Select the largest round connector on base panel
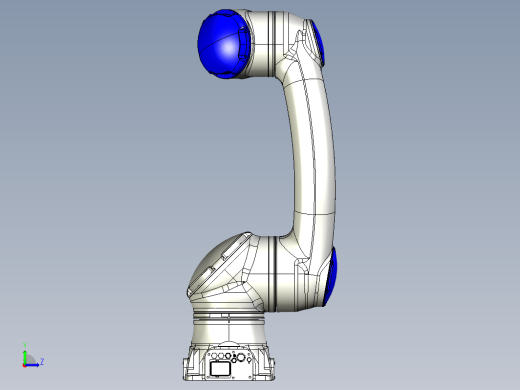This screenshot has height=390, width=520. point(241,358)
